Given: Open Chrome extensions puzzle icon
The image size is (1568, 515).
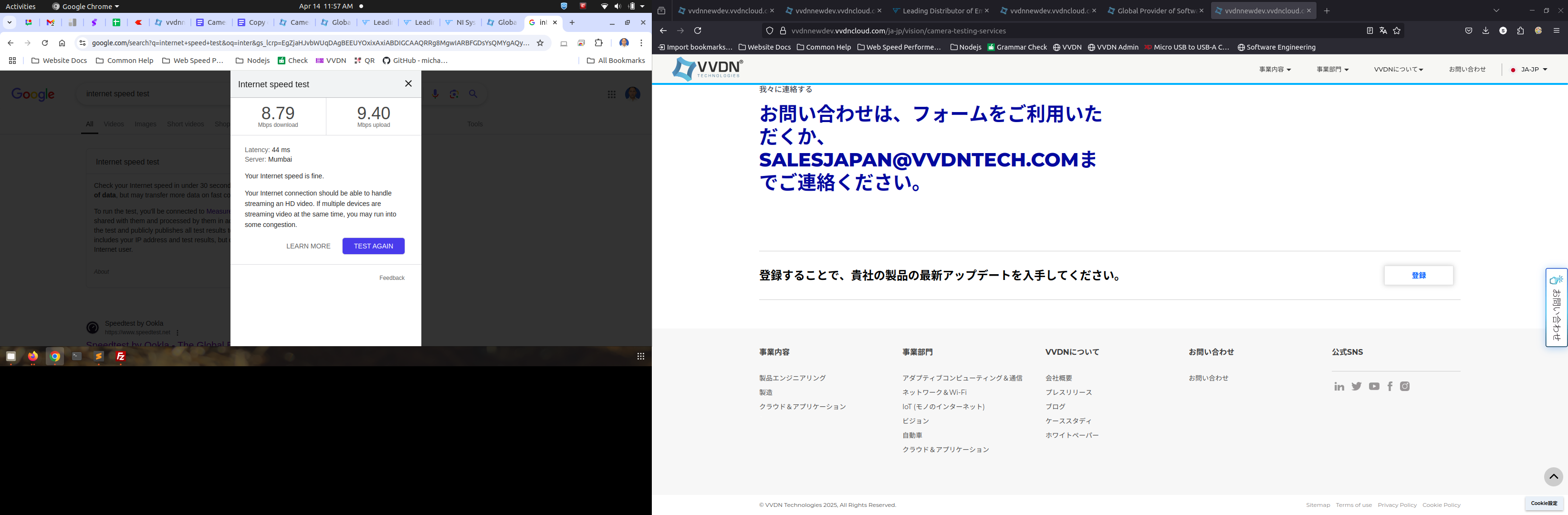Looking at the screenshot, I should pyautogui.click(x=598, y=43).
